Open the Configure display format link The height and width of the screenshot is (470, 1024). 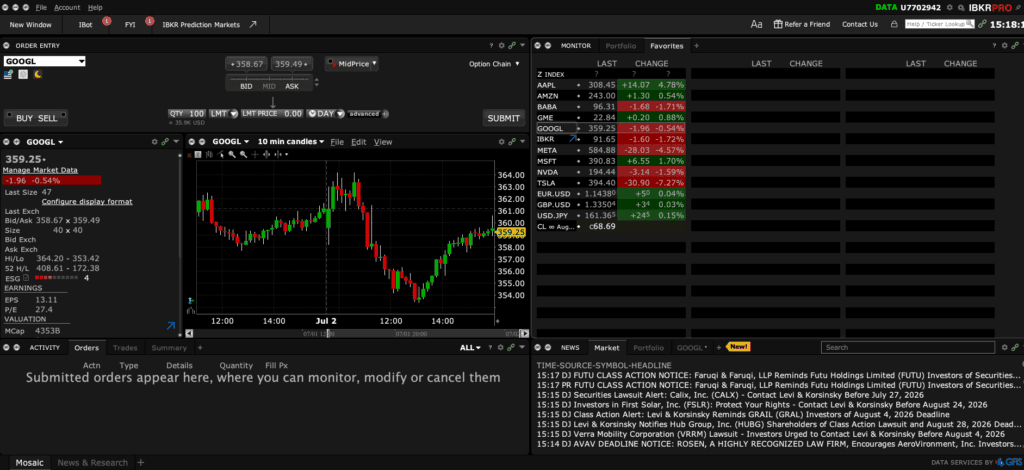(87, 202)
